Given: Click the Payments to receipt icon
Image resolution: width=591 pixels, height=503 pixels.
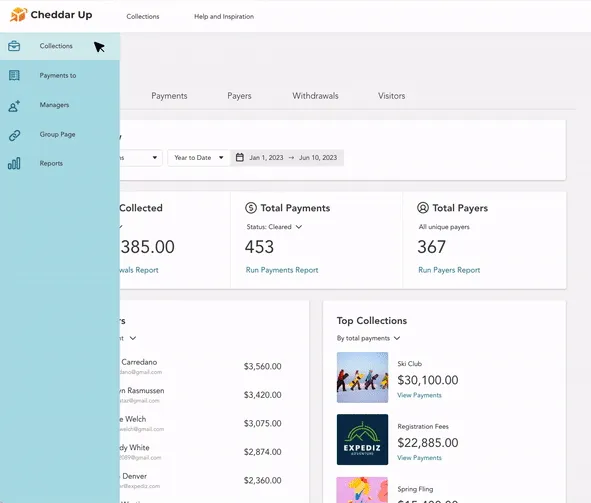Looking at the screenshot, I should point(14,75).
